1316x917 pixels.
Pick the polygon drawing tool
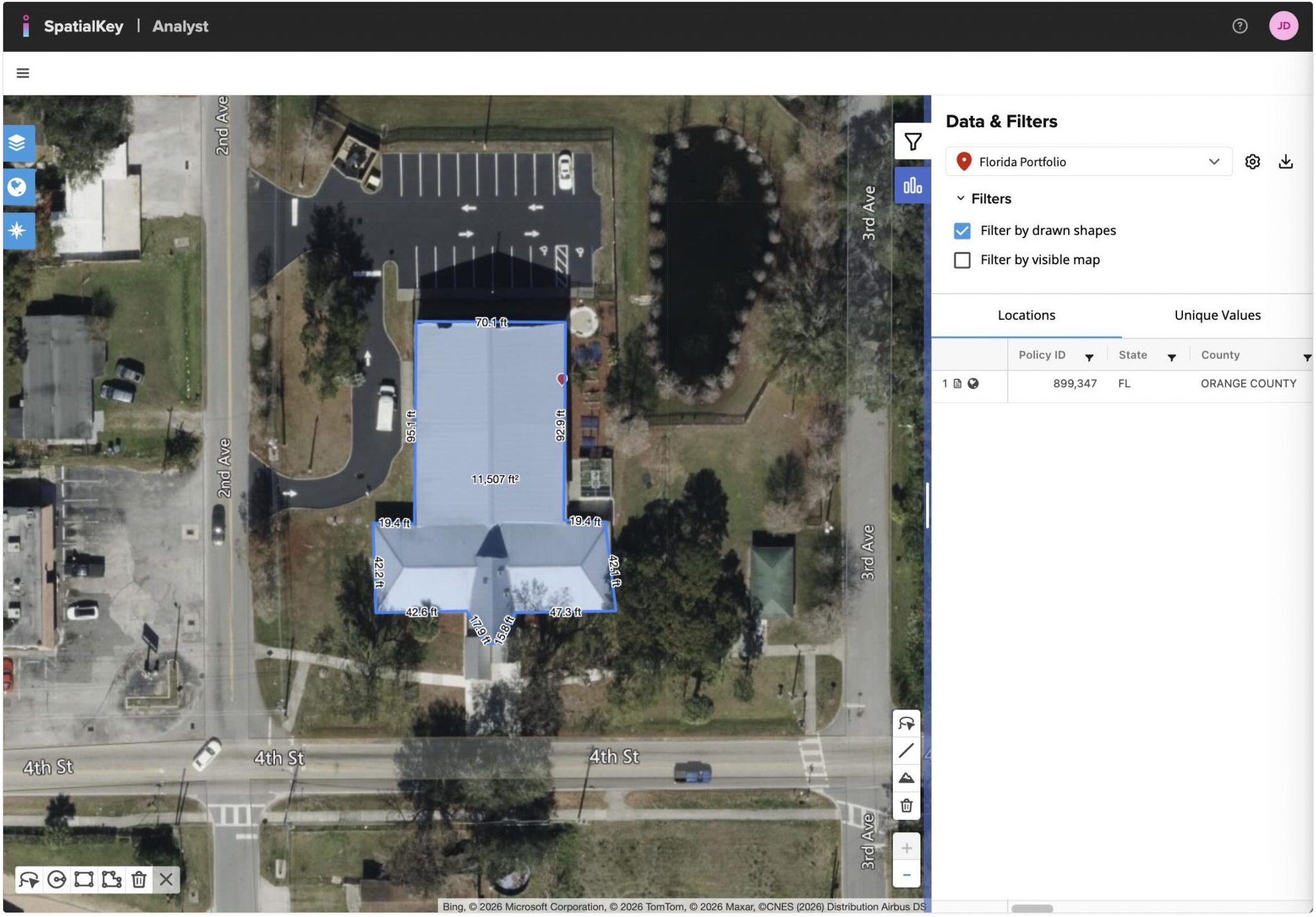click(111, 879)
